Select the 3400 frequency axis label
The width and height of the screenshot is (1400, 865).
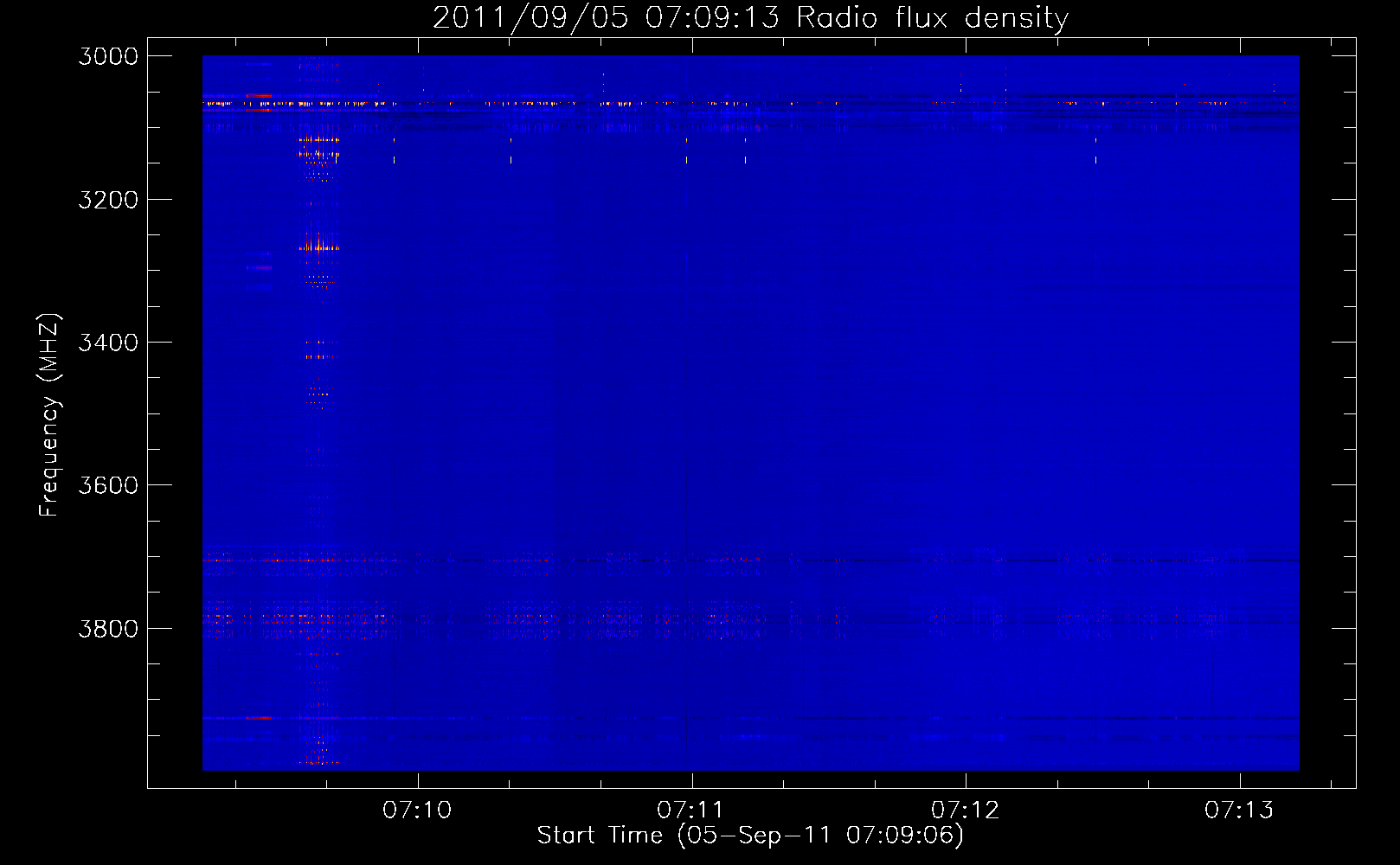(x=108, y=343)
